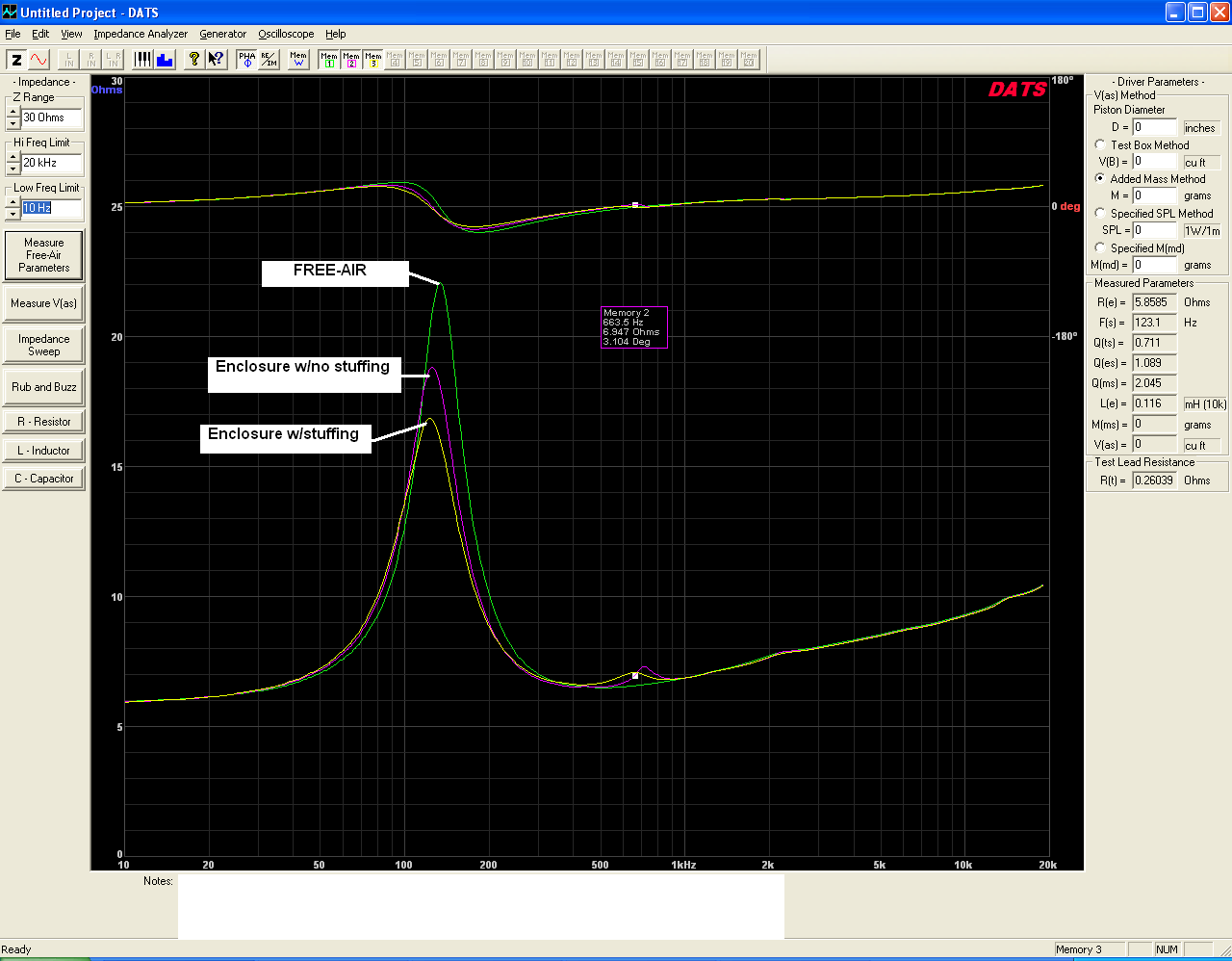Open the View menu

pos(71,34)
